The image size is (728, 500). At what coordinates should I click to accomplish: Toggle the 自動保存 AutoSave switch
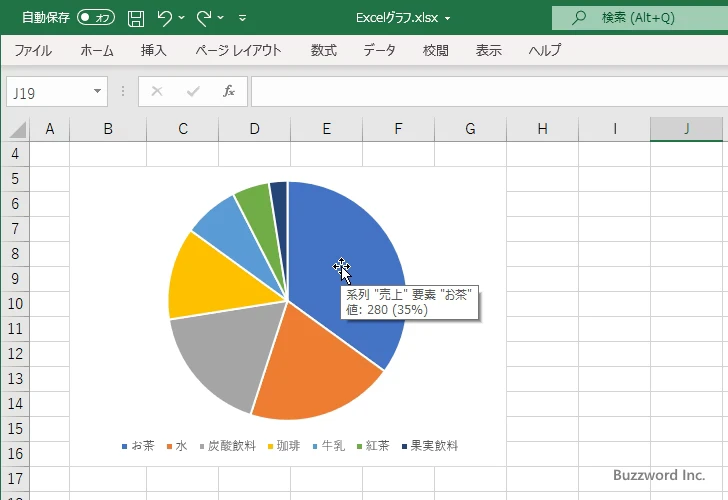96,18
